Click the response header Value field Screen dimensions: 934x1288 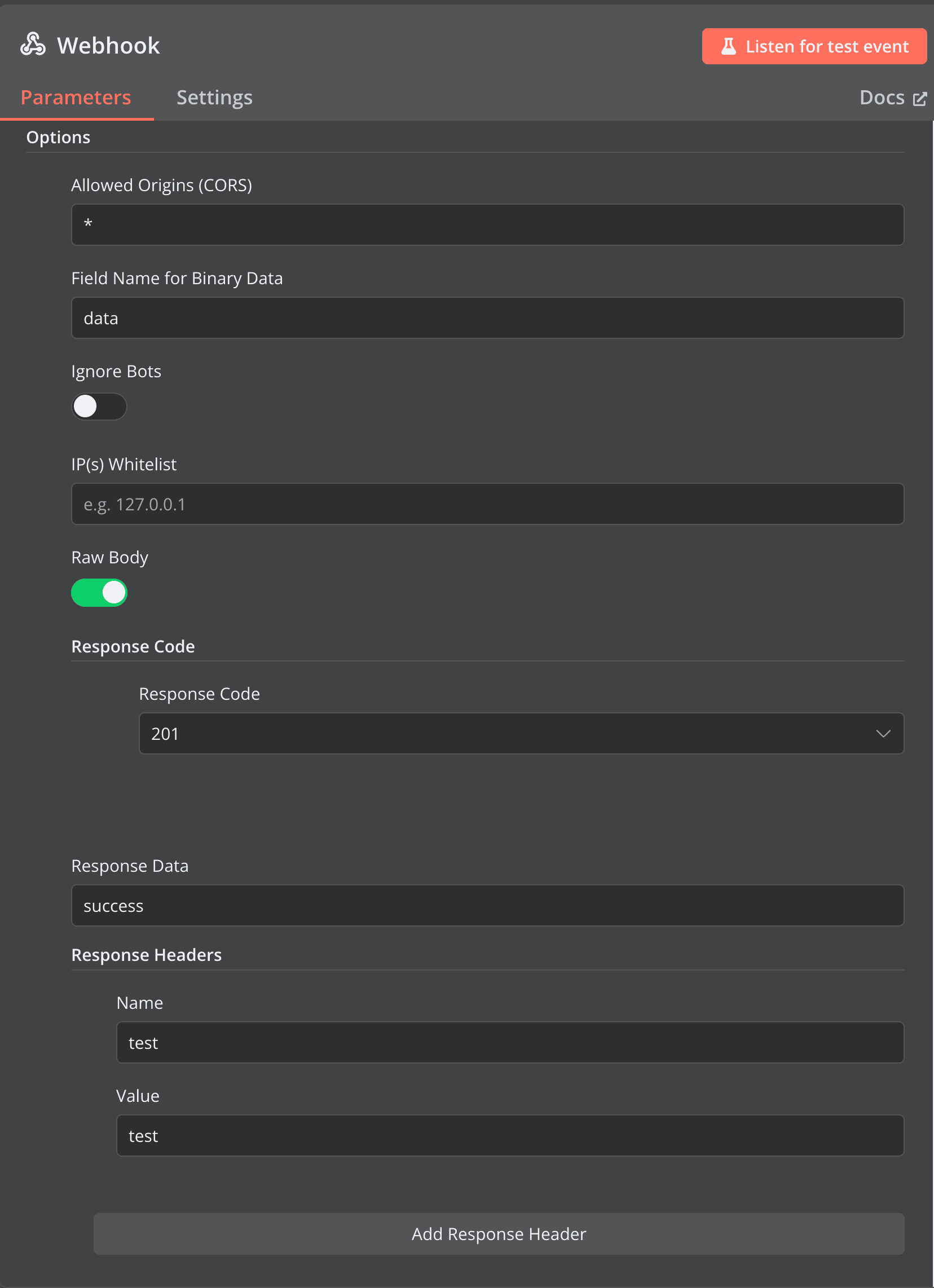(510, 1136)
